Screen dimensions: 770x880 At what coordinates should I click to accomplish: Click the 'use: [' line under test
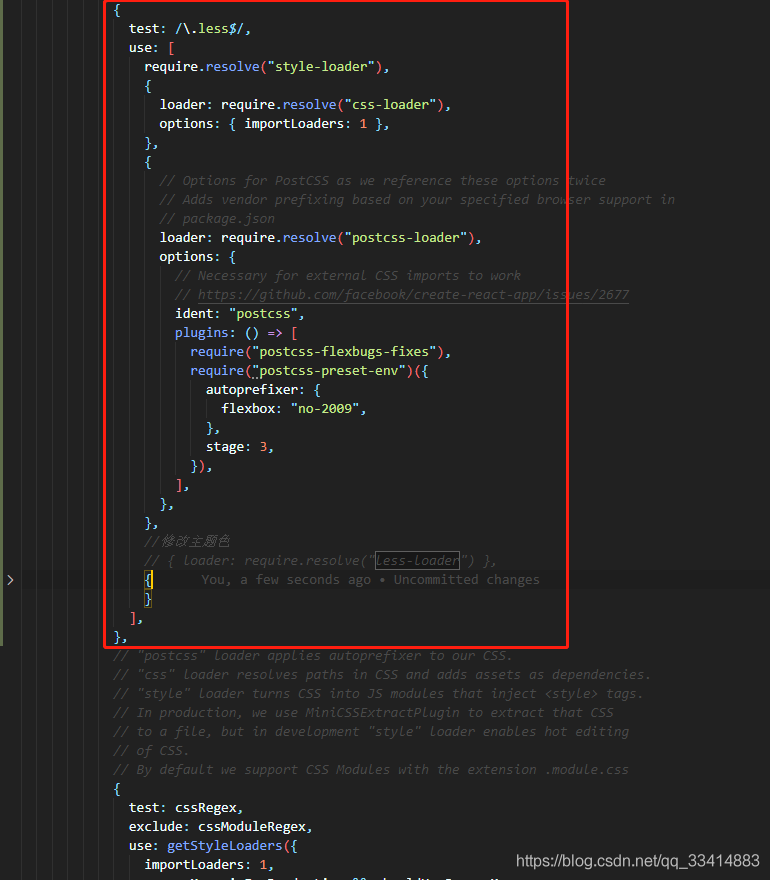tap(152, 48)
